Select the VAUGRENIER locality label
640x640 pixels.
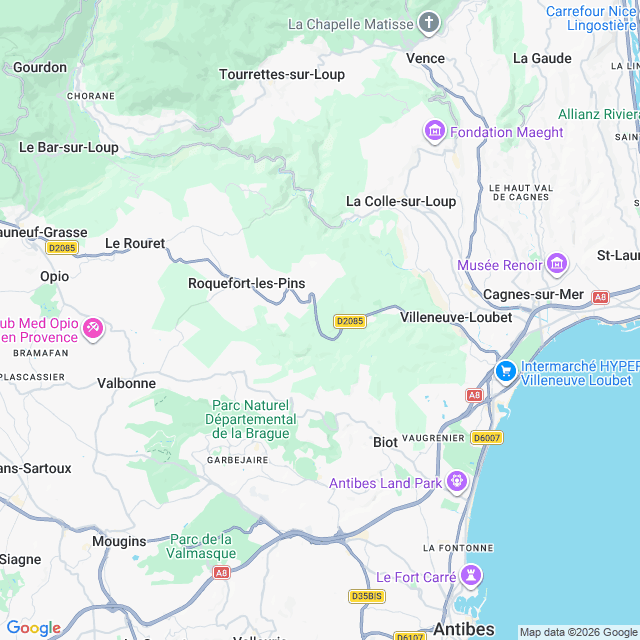[433, 438]
